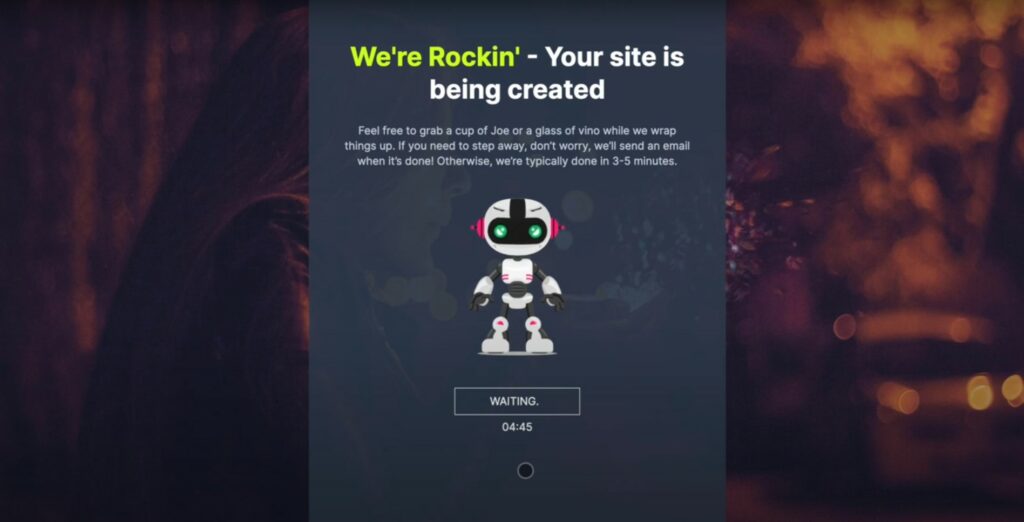1024x522 pixels.
Task: Click the WAITING. status button
Action: click(x=517, y=401)
